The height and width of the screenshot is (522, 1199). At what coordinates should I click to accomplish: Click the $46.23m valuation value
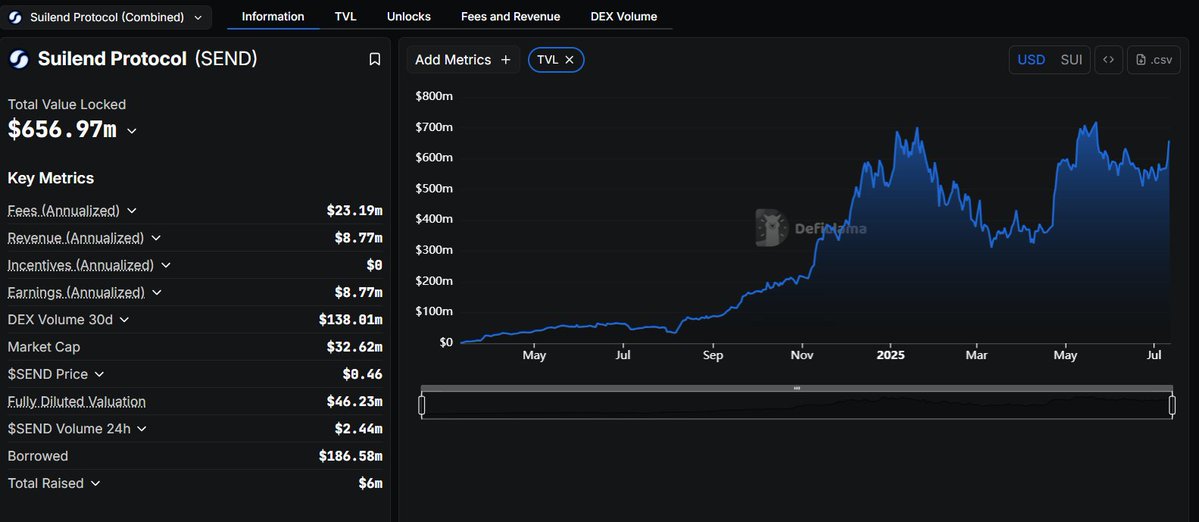pos(354,401)
